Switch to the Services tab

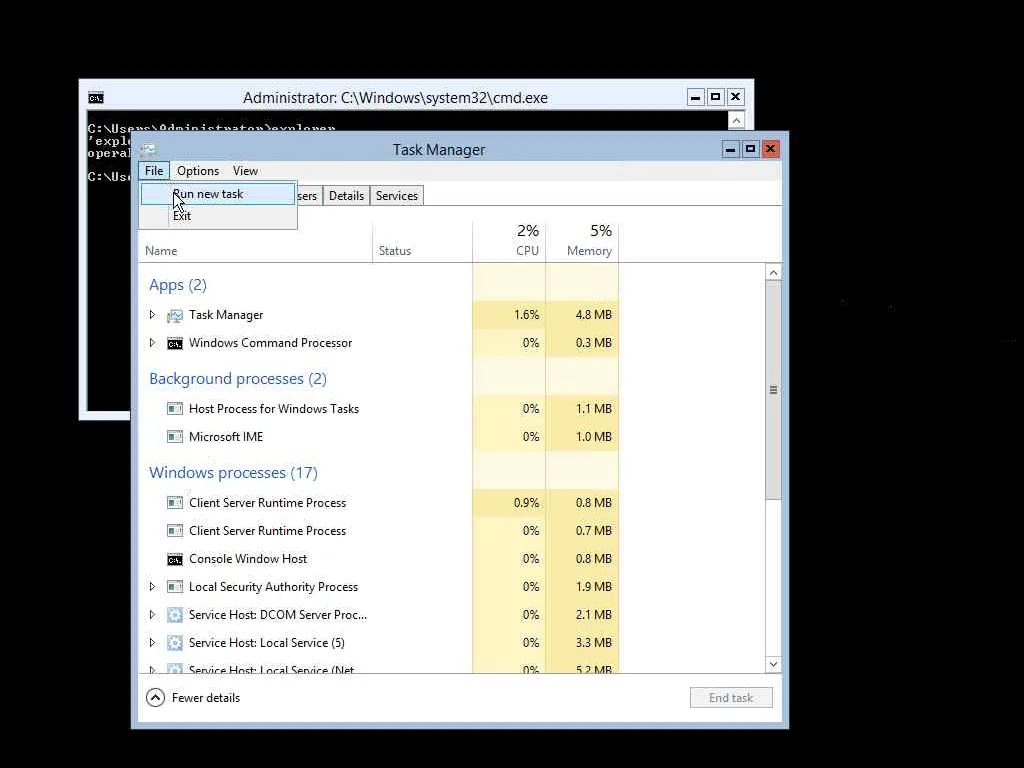click(396, 196)
